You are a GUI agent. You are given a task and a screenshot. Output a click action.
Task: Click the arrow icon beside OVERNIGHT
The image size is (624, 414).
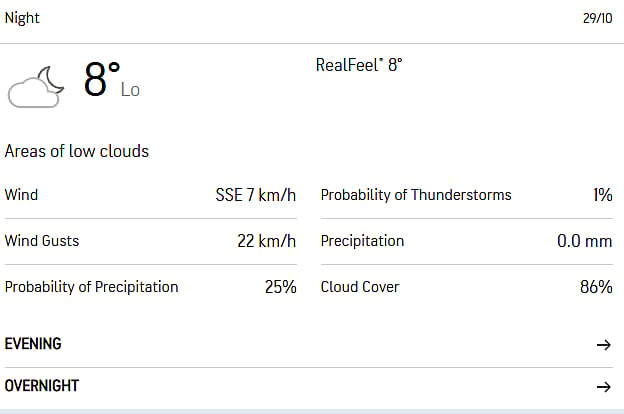603,387
